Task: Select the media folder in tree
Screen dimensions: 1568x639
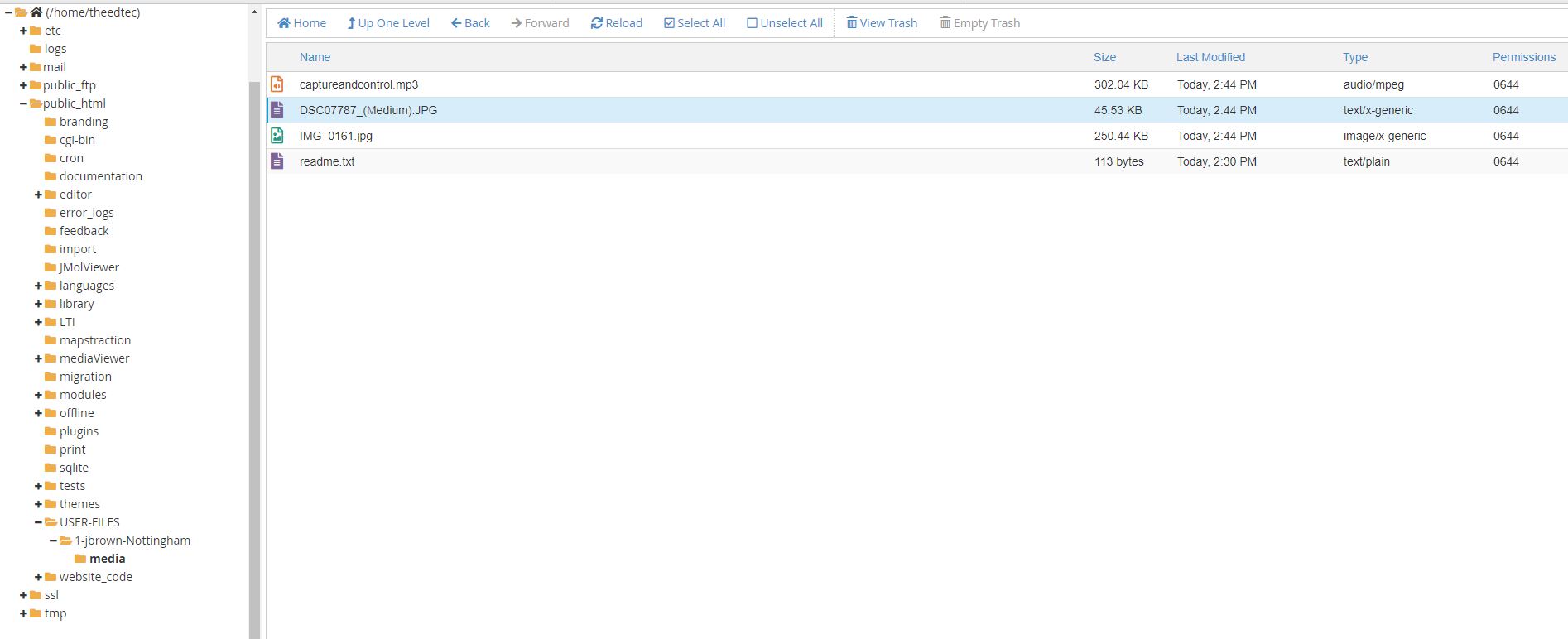Action: click(107, 559)
